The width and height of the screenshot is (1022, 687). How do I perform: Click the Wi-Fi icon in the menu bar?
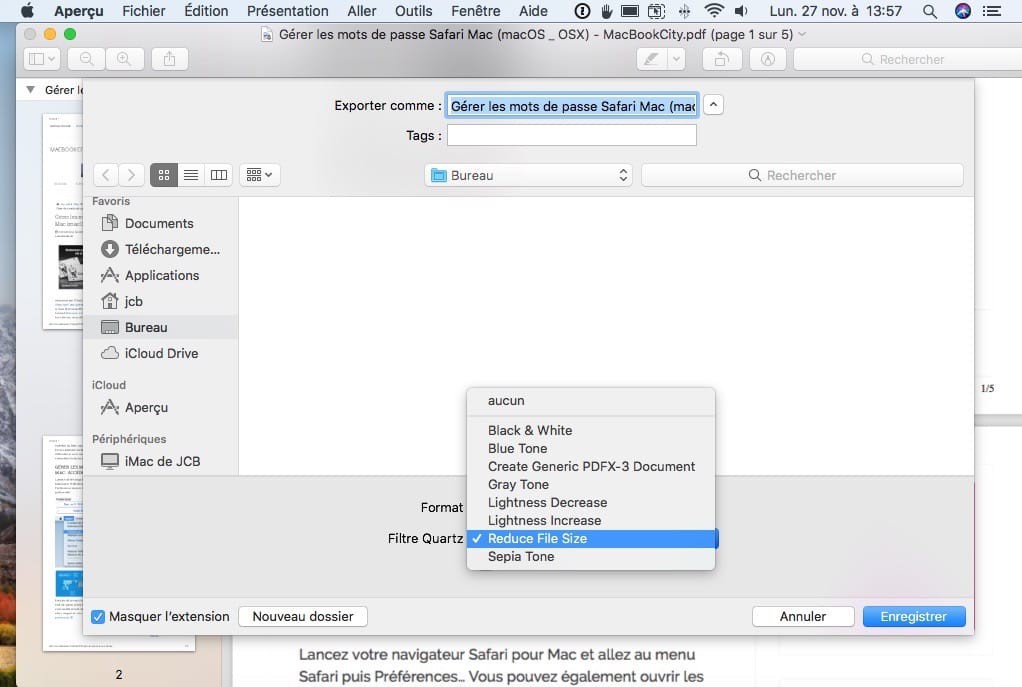[x=714, y=11]
